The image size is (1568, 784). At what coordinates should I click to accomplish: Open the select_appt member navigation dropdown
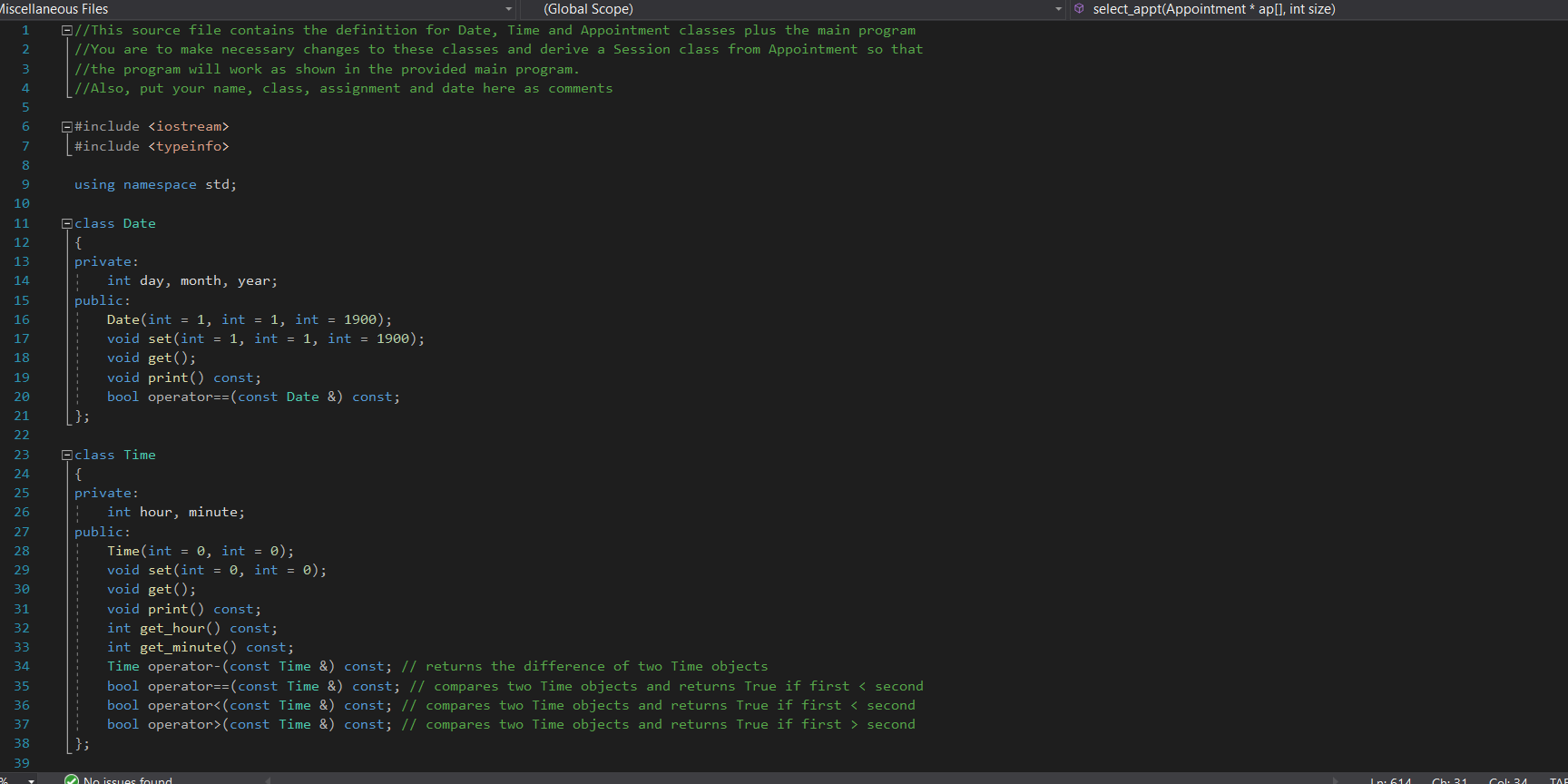pyautogui.click(x=1318, y=9)
